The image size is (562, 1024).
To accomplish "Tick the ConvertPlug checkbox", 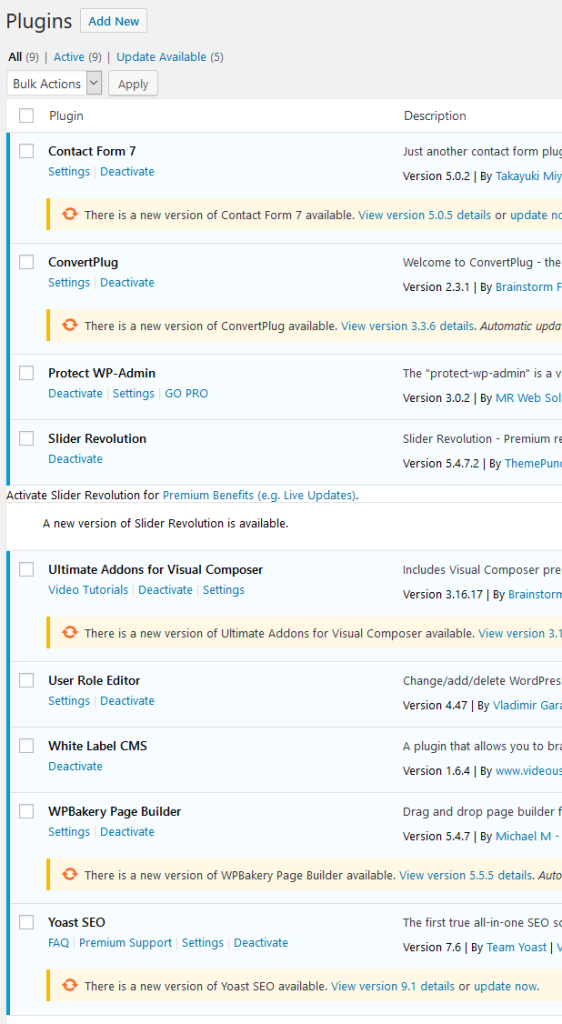I will (x=26, y=262).
